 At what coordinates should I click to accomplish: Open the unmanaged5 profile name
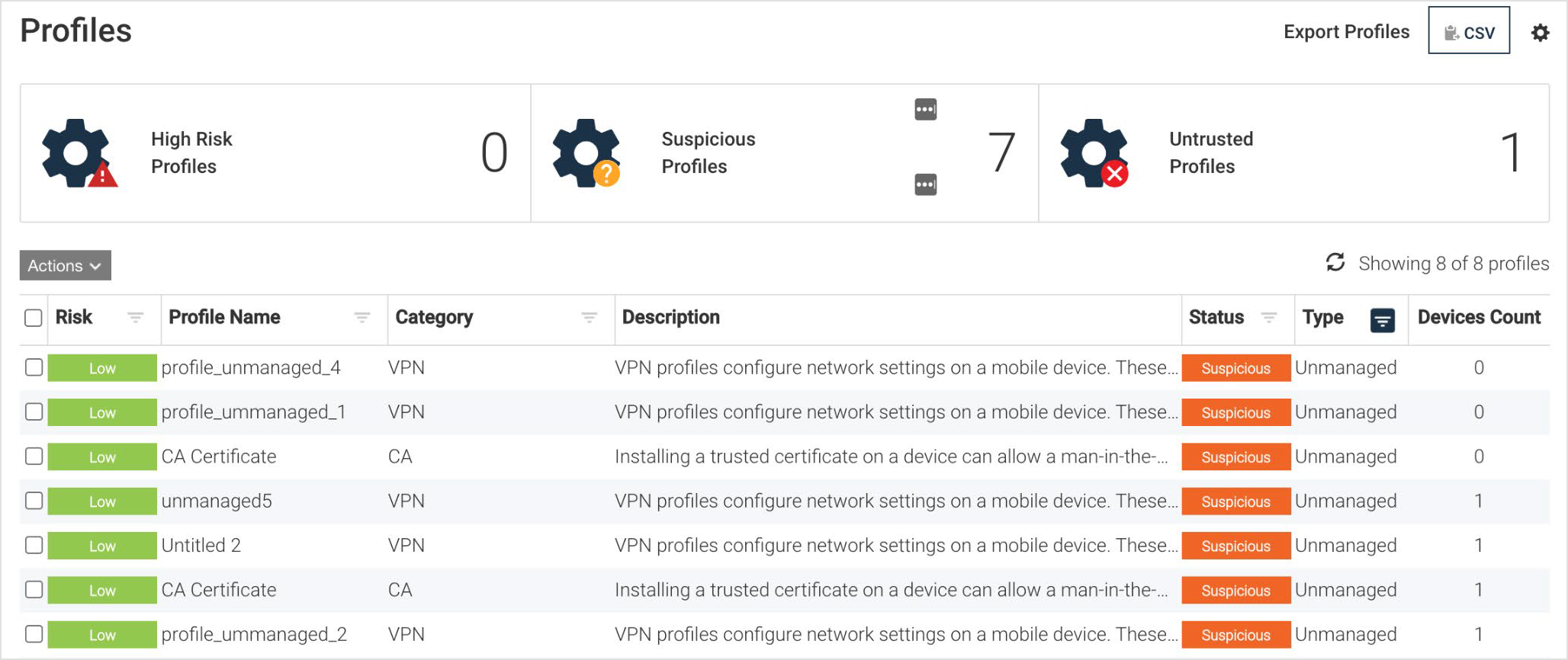pyautogui.click(x=217, y=501)
